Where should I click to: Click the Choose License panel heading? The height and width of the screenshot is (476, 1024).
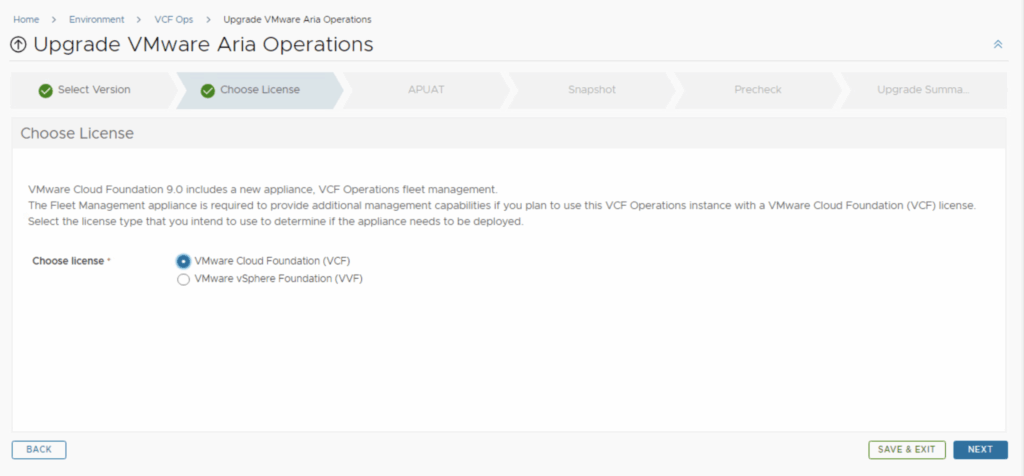77,133
